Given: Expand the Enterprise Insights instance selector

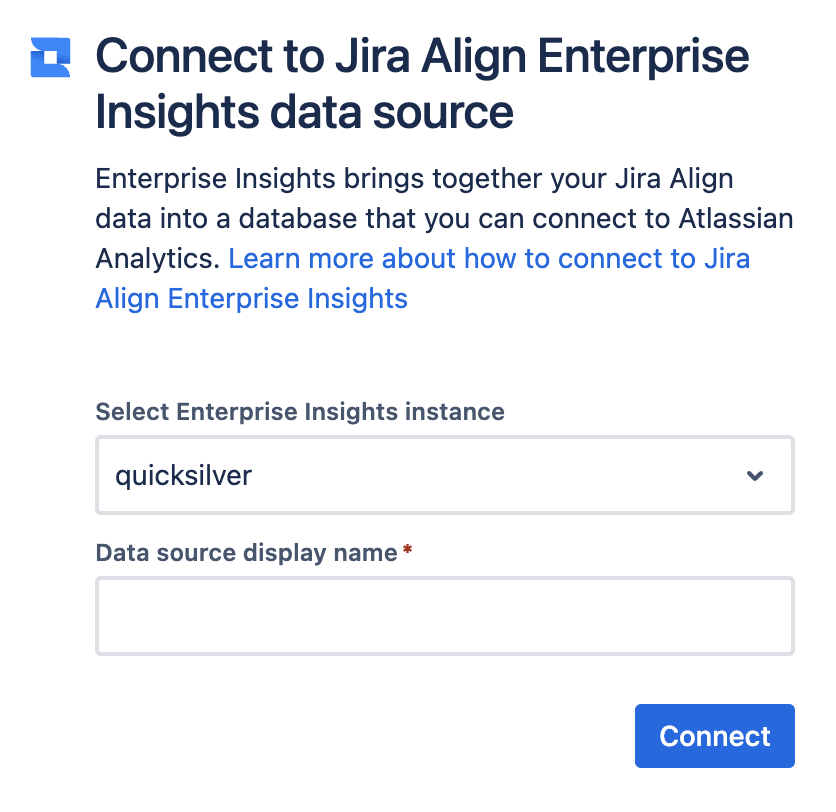Looking at the screenshot, I should [x=445, y=476].
